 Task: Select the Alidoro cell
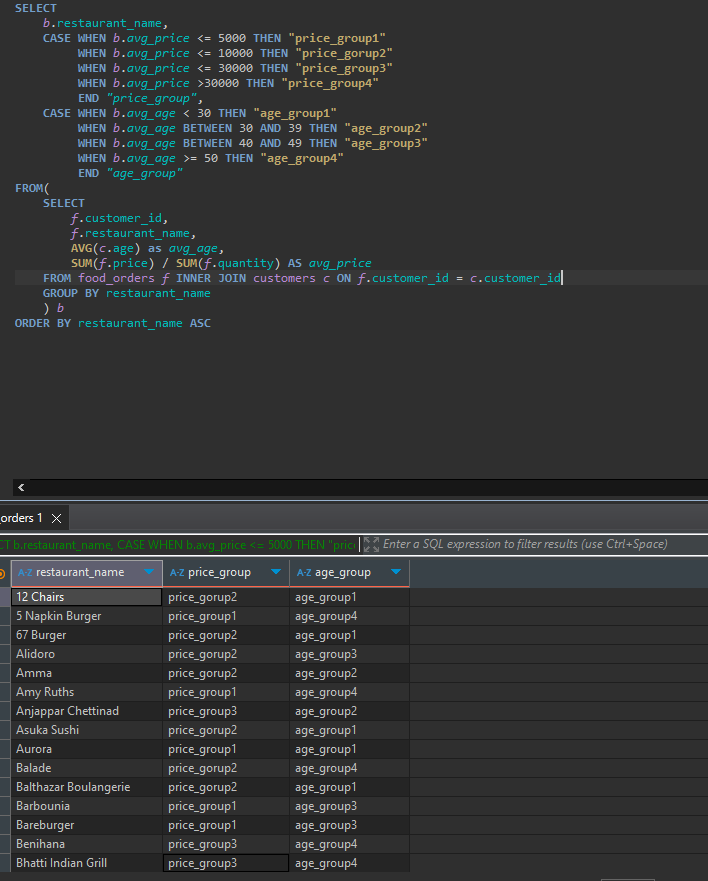pyautogui.click(x=87, y=654)
